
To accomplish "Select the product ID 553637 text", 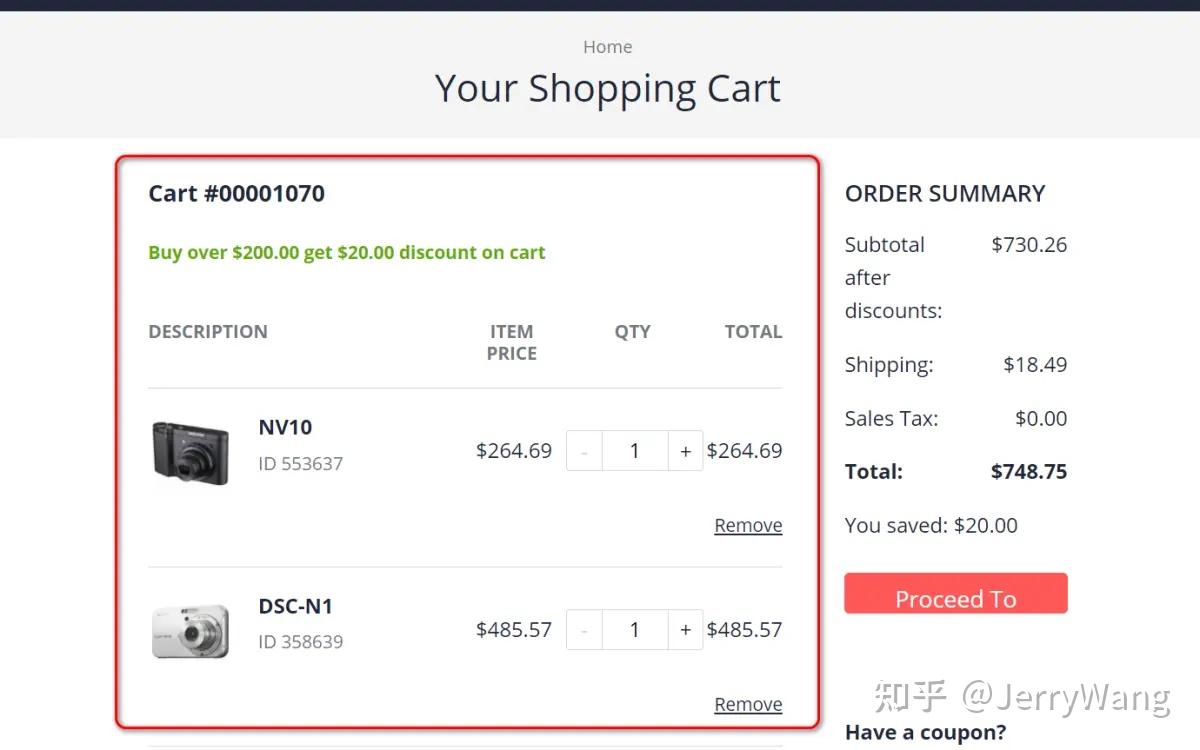I will [x=300, y=463].
